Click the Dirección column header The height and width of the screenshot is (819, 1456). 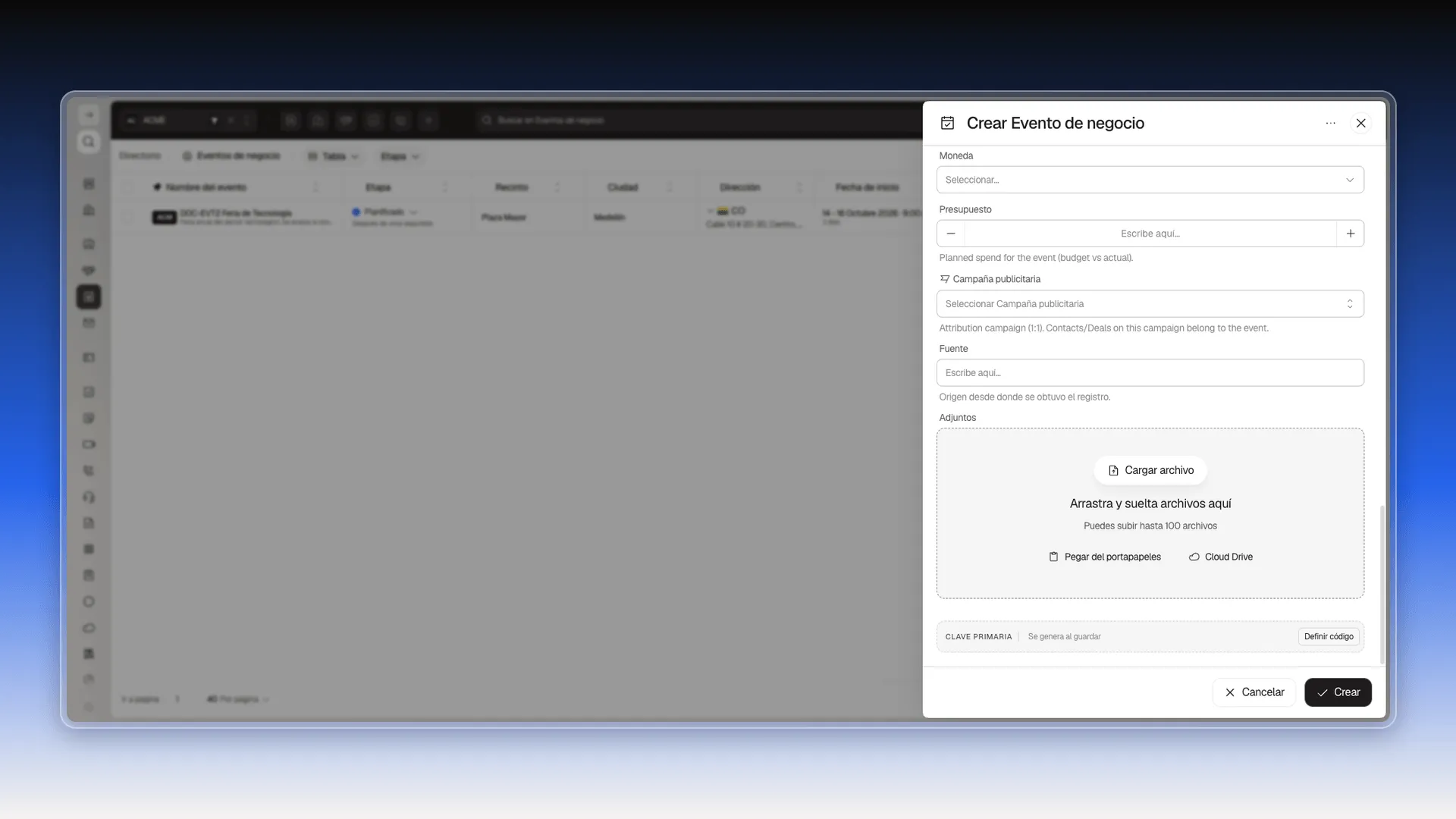click(x=740, y=187)
